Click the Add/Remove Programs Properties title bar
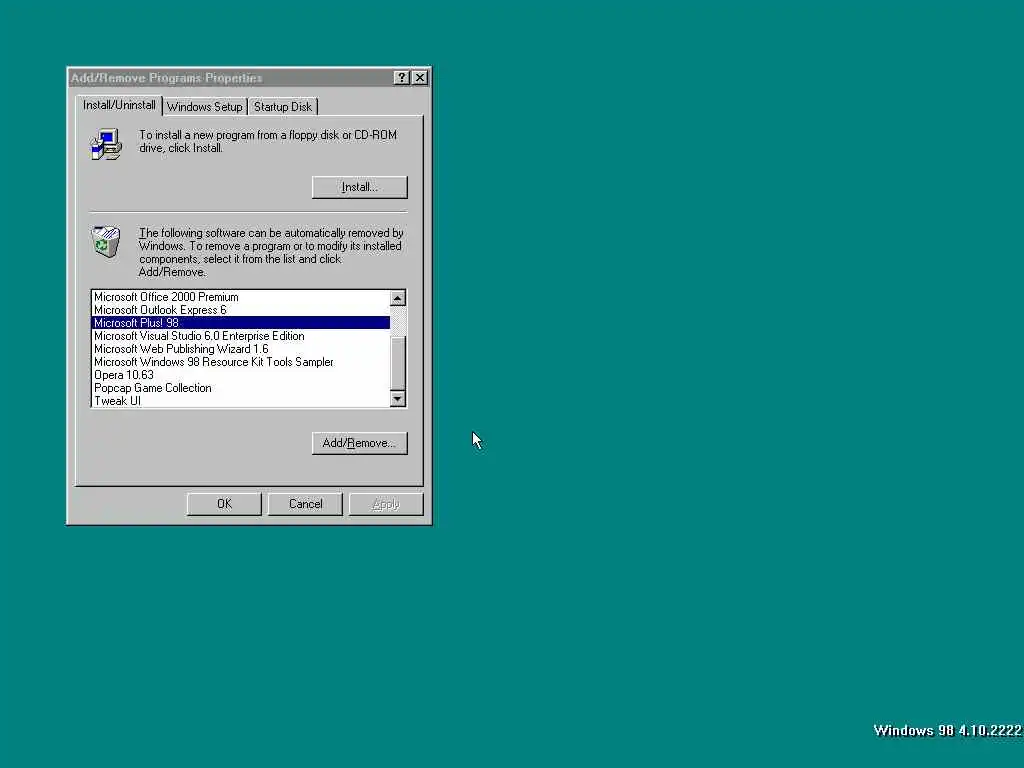The image size is (1024, 768). point(232,78)
